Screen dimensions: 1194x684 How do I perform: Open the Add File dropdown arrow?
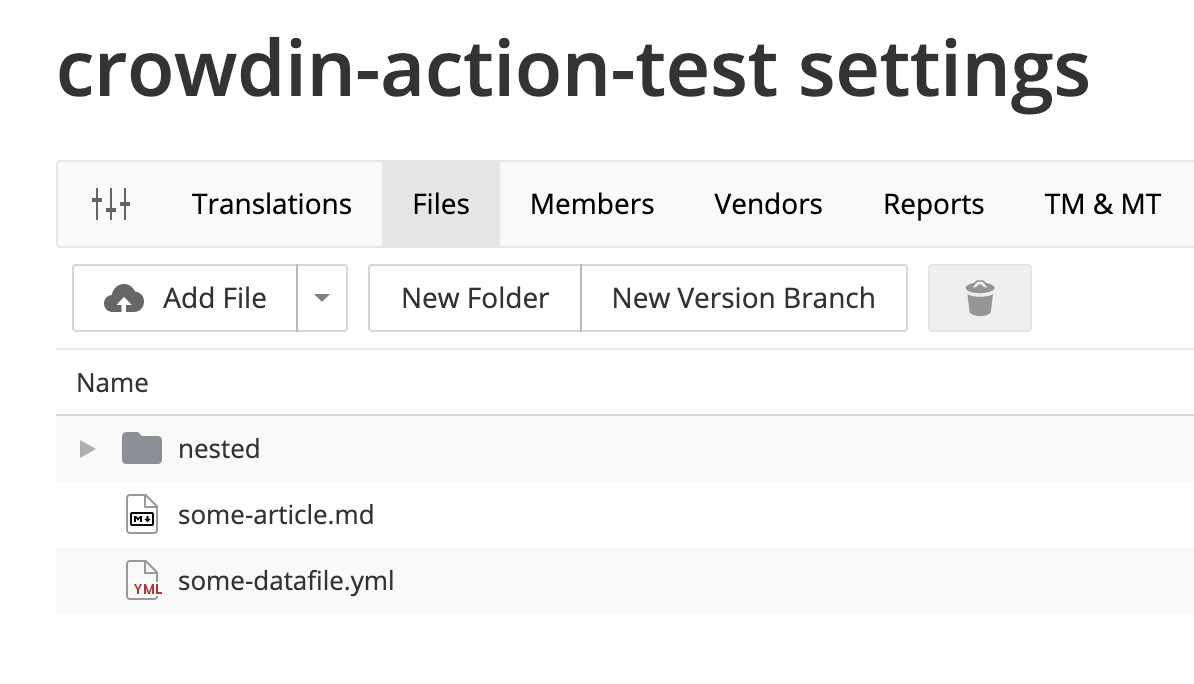click(322, 298)
